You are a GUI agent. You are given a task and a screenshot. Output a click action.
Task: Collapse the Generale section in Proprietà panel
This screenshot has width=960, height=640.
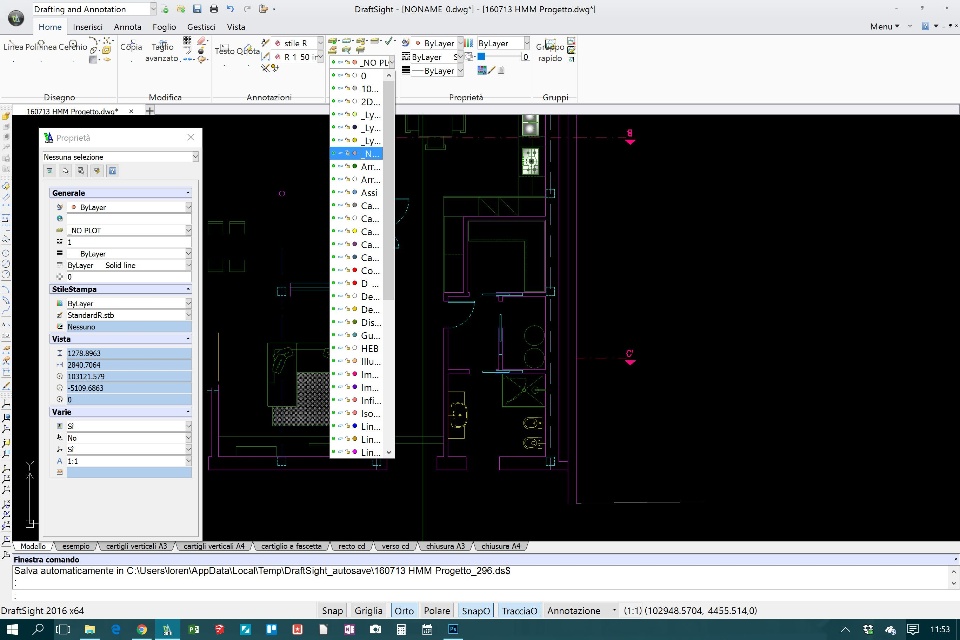click(187, 193)
